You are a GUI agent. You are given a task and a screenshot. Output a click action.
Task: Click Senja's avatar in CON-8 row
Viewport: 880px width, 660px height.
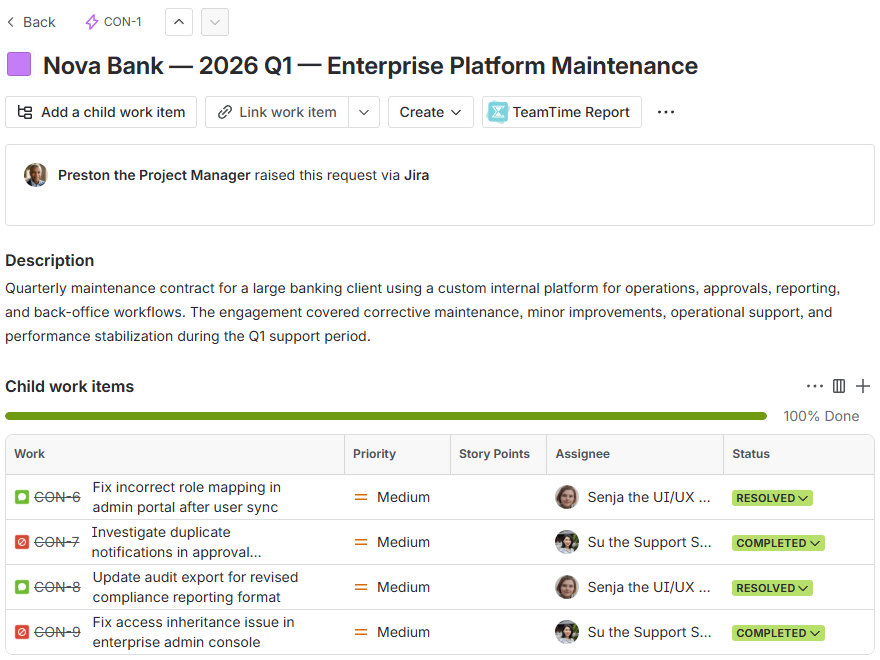coord(567,587)
